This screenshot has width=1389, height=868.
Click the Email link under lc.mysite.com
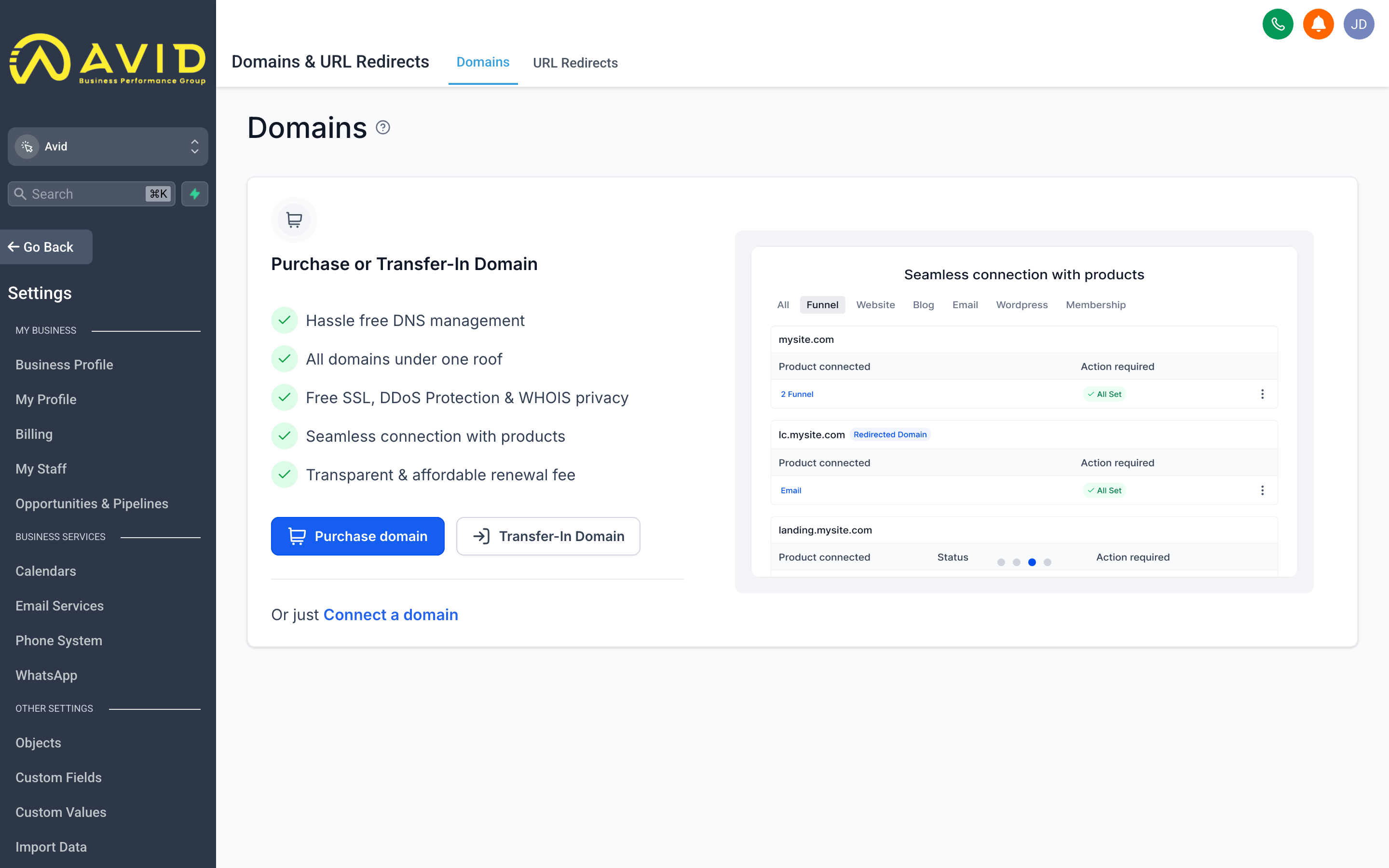click(x=790, y=490)
